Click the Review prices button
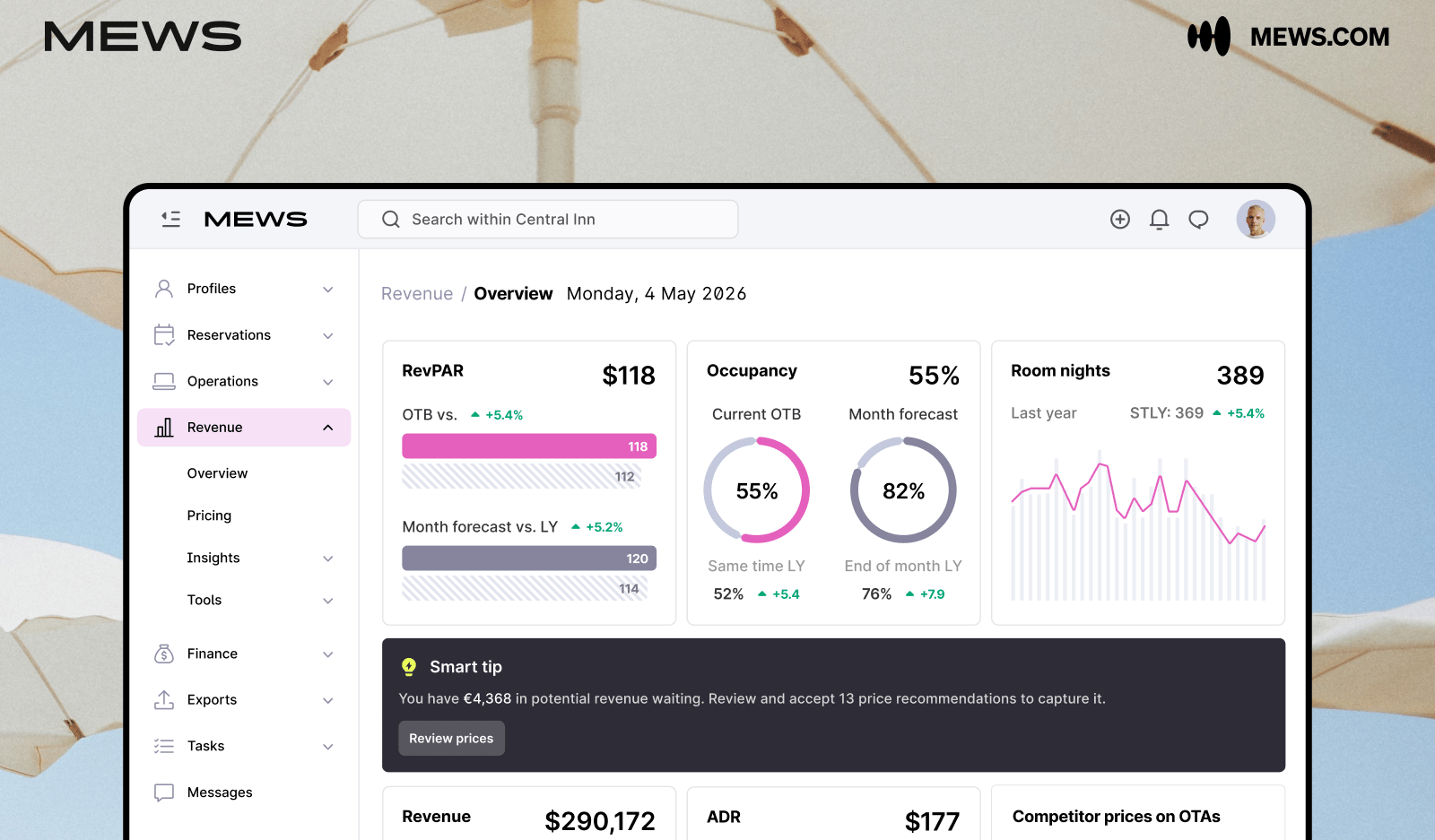The height and width of the screenshot is (840, 1435). [x=451, y=739]
